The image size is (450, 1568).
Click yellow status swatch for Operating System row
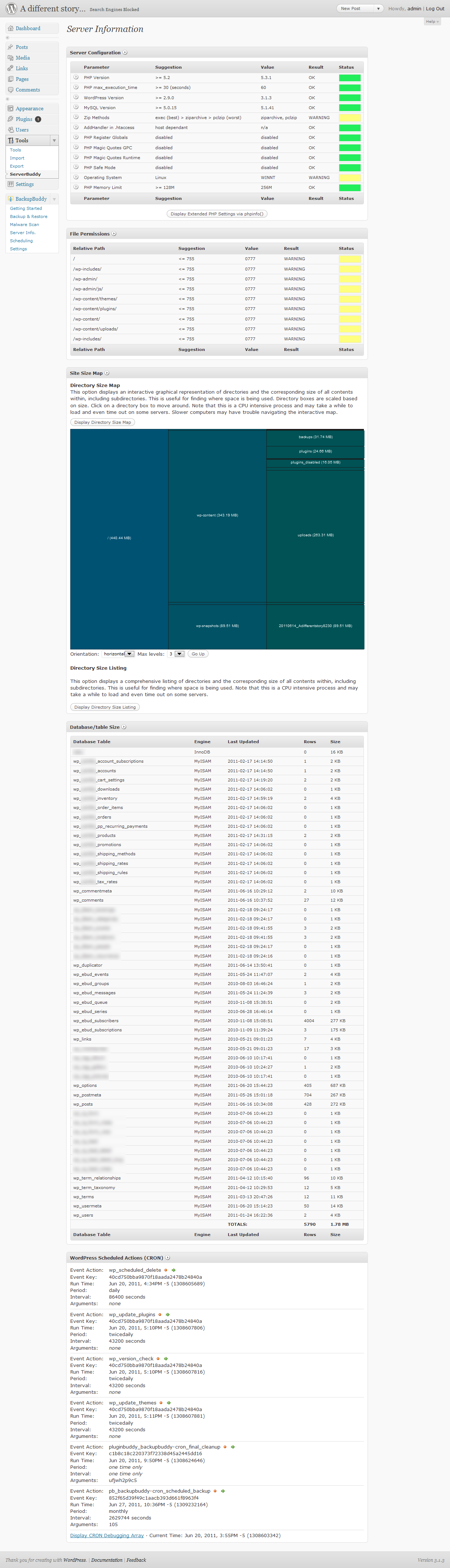coord(350,178)
